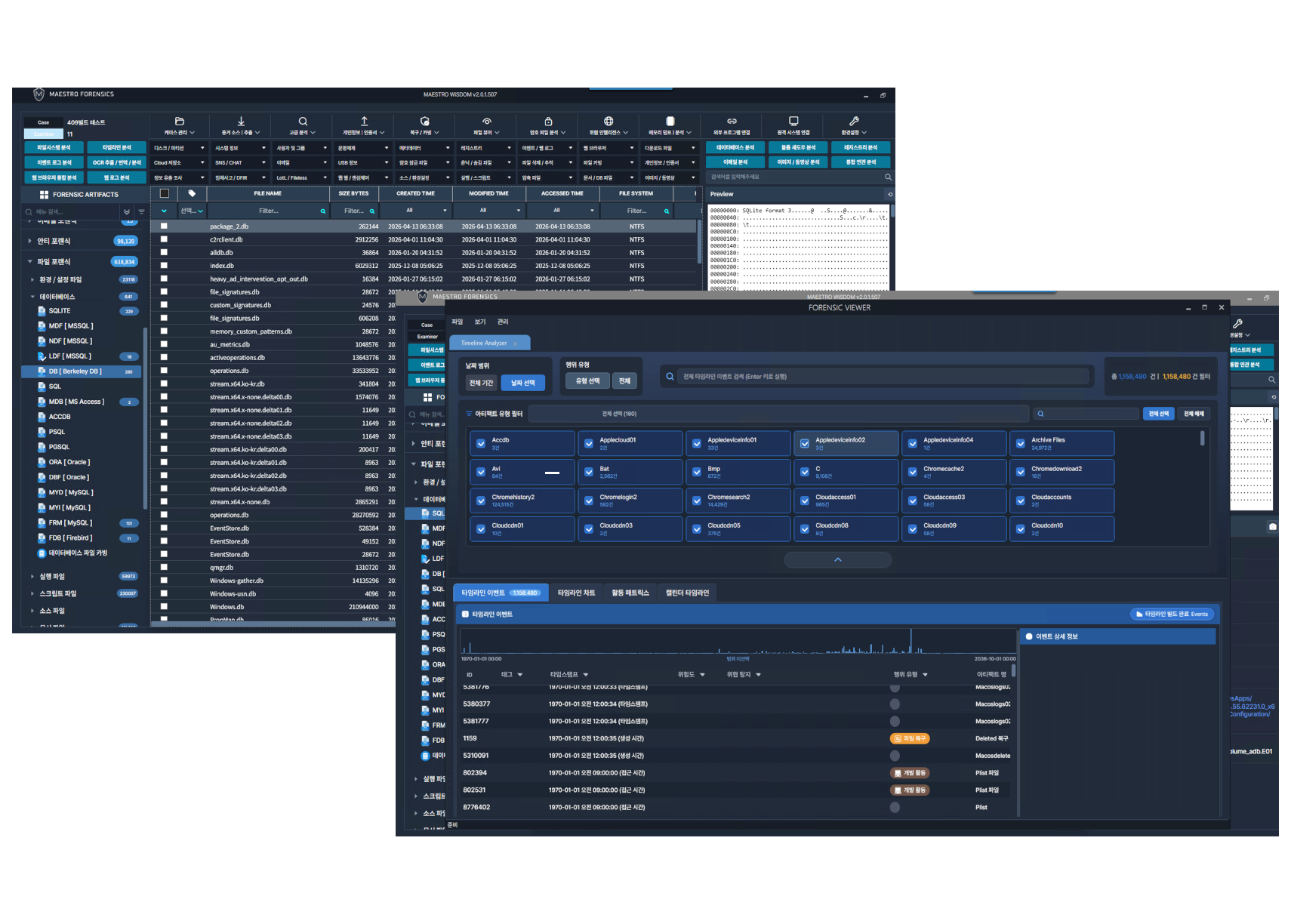
Task: Open the 보기 menu in Forensic Viewer
Action: pyautogui.click(x=480, y=322)
